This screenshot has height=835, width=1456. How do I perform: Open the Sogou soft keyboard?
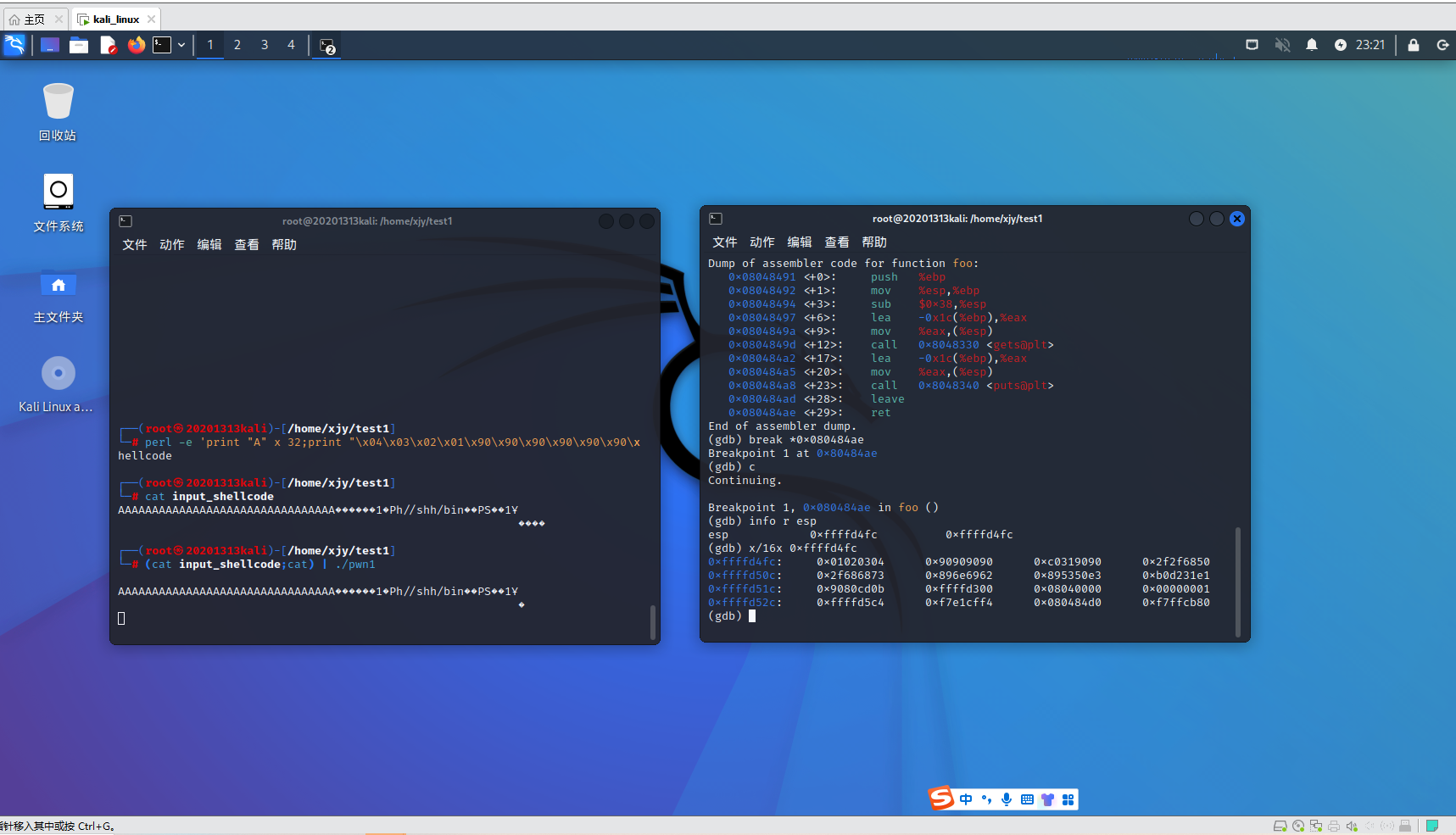tap(1027, 799)
